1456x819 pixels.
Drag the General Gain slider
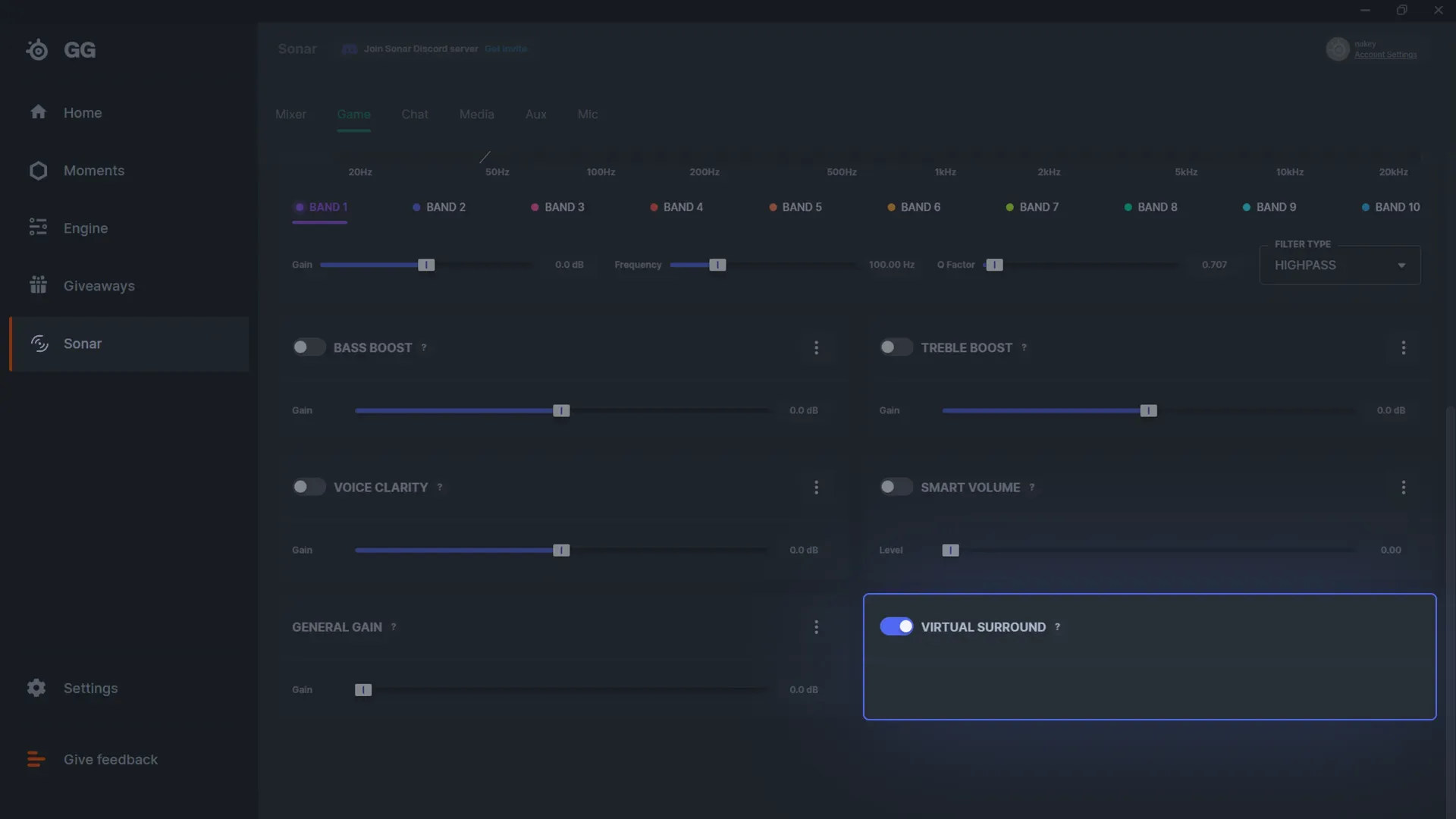[363, 689]
